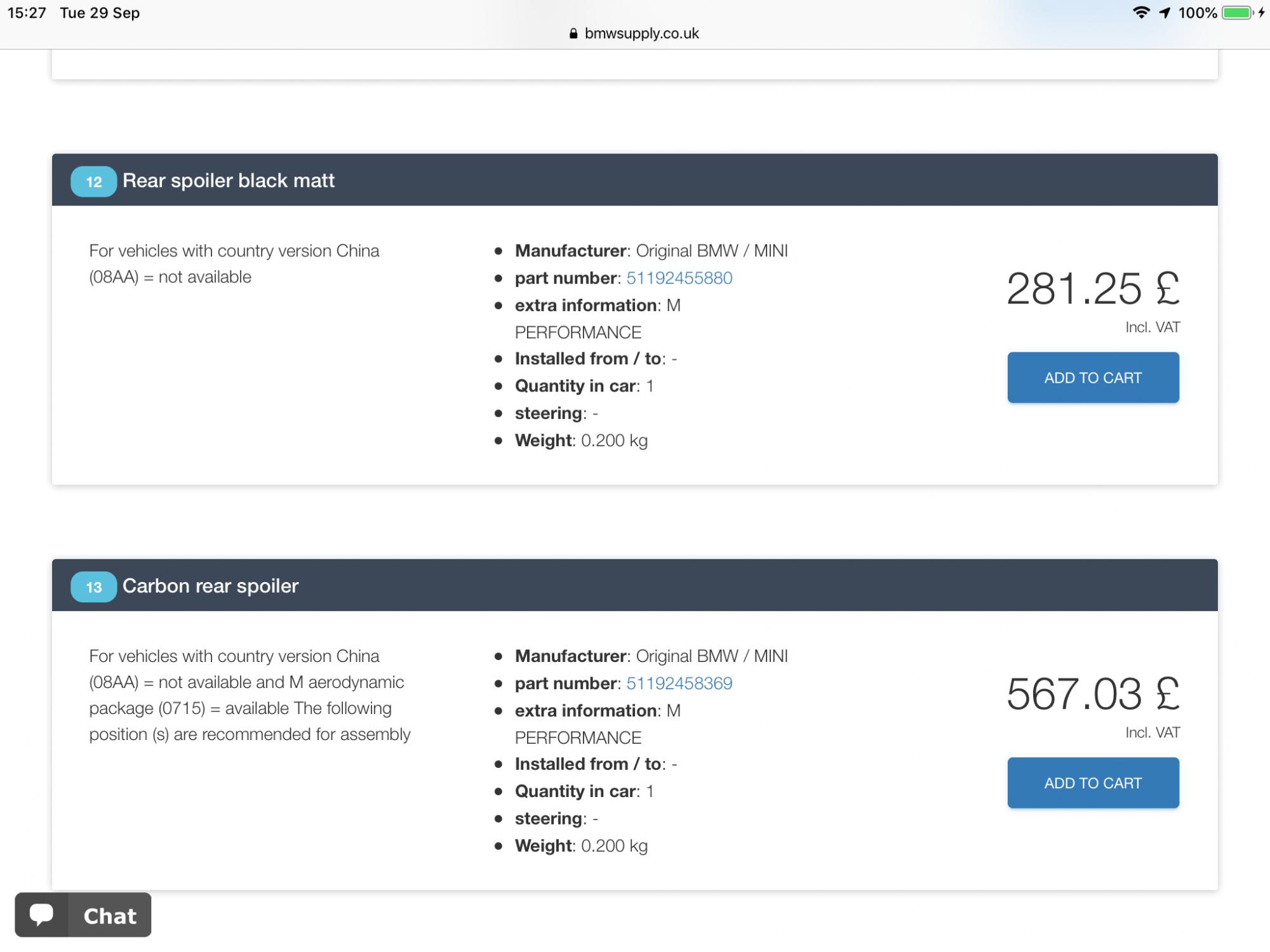1270x952 pixels.
Task: Click Installed from / to in item 12
Action: point(596,359)
